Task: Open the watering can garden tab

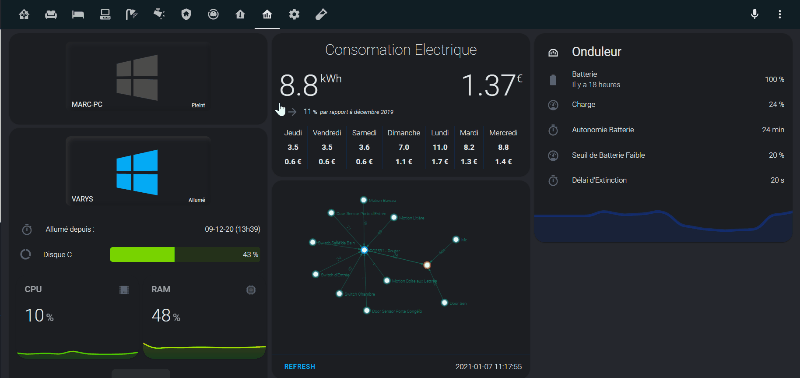Action: [159, 14]
